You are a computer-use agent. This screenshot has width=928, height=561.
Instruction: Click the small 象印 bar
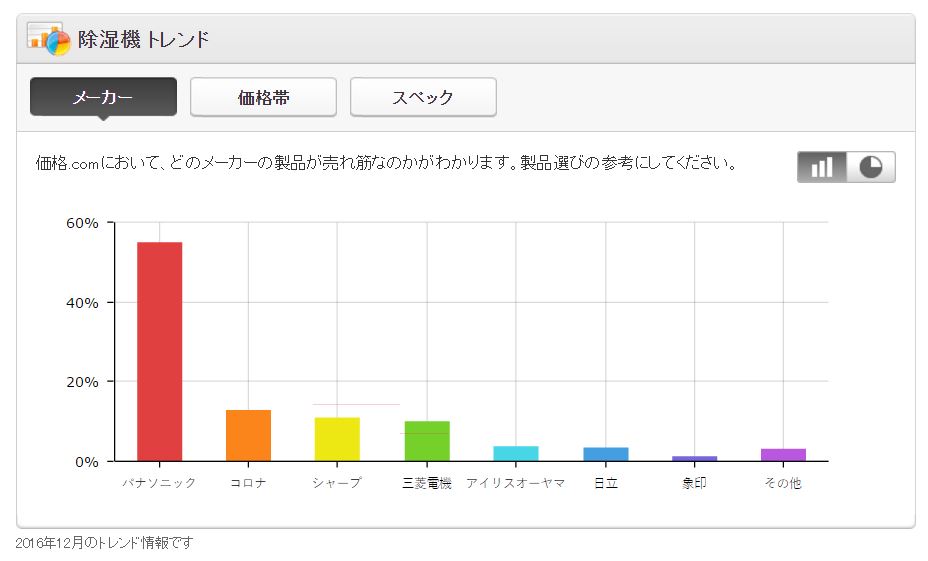click(694, 459)
